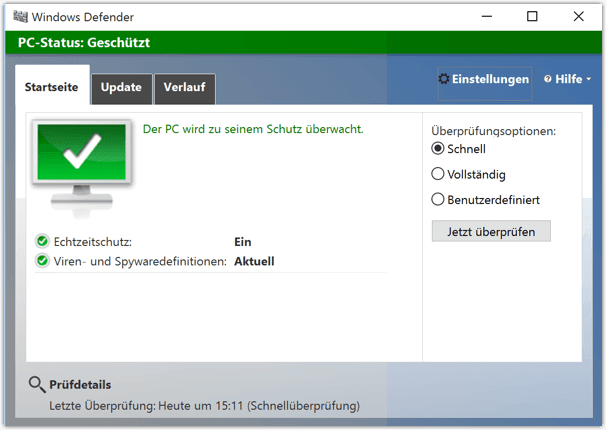Maximize the Windows Defender window
Screen dimensions: 606x430
click(x=532, y=17)
